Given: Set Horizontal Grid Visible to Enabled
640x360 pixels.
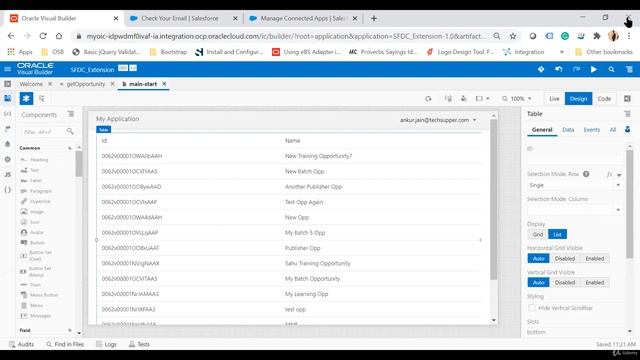Looking at the screenshot, I should [x=595, y=258].
